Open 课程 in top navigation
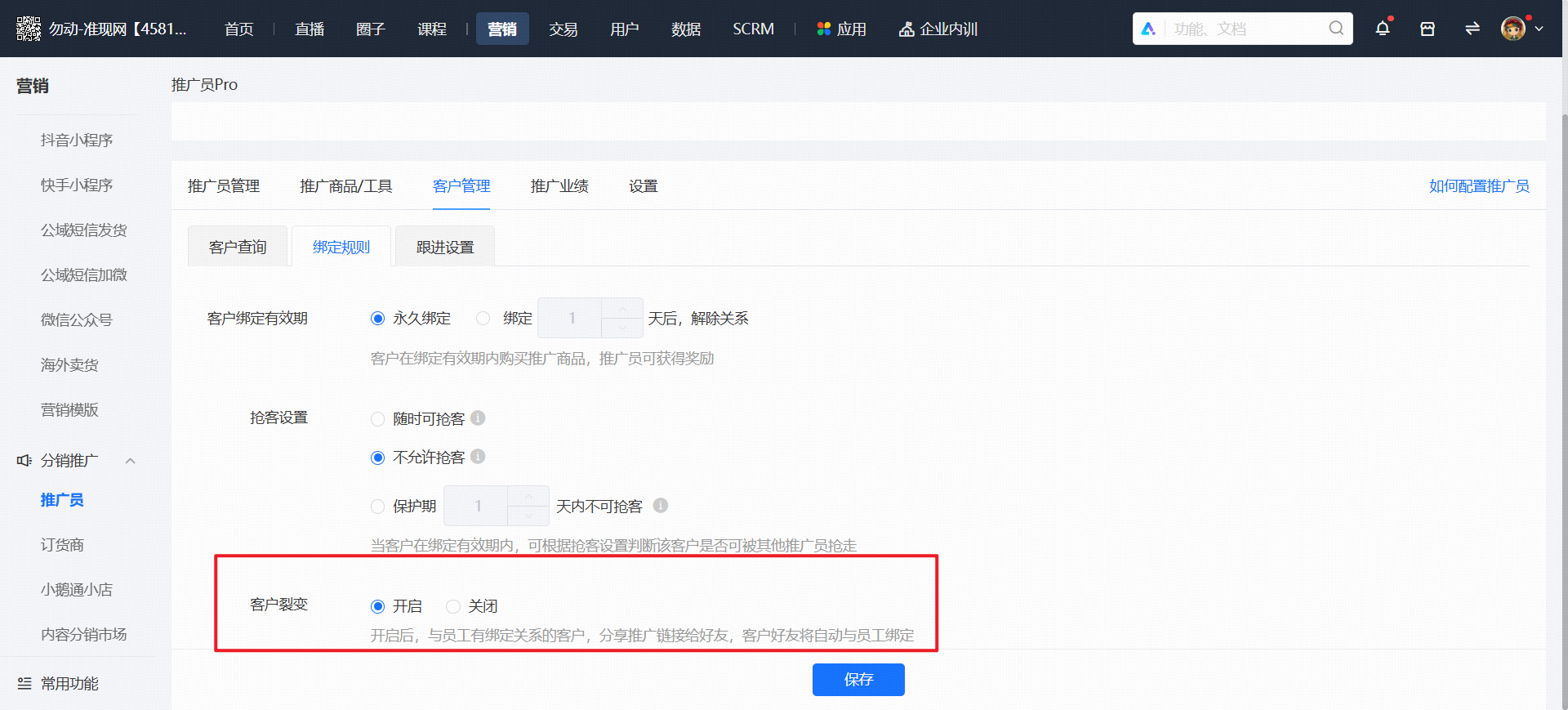 pyautogui.click(x=432, y=29)
